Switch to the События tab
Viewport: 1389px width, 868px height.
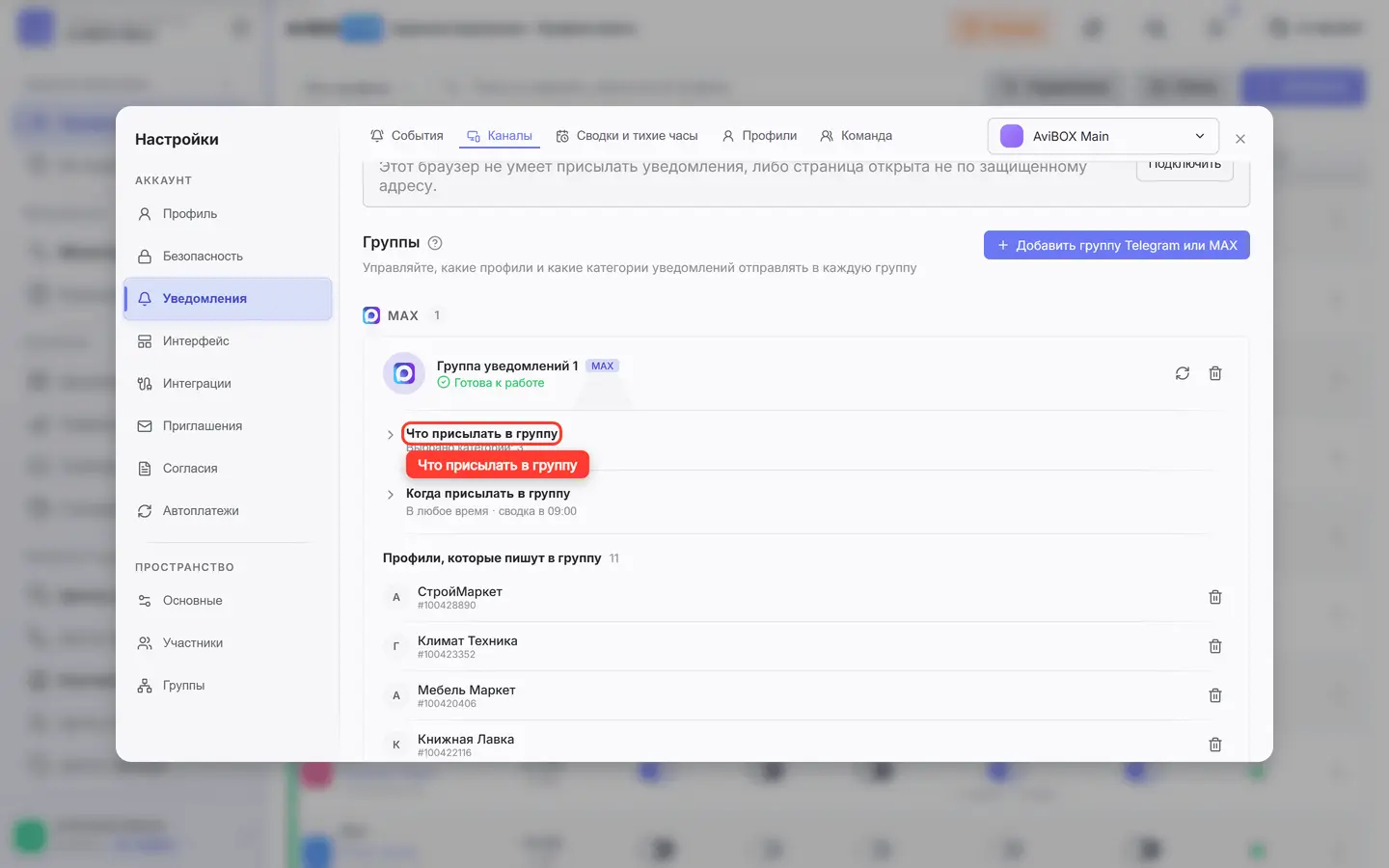(x=406, y=136)
